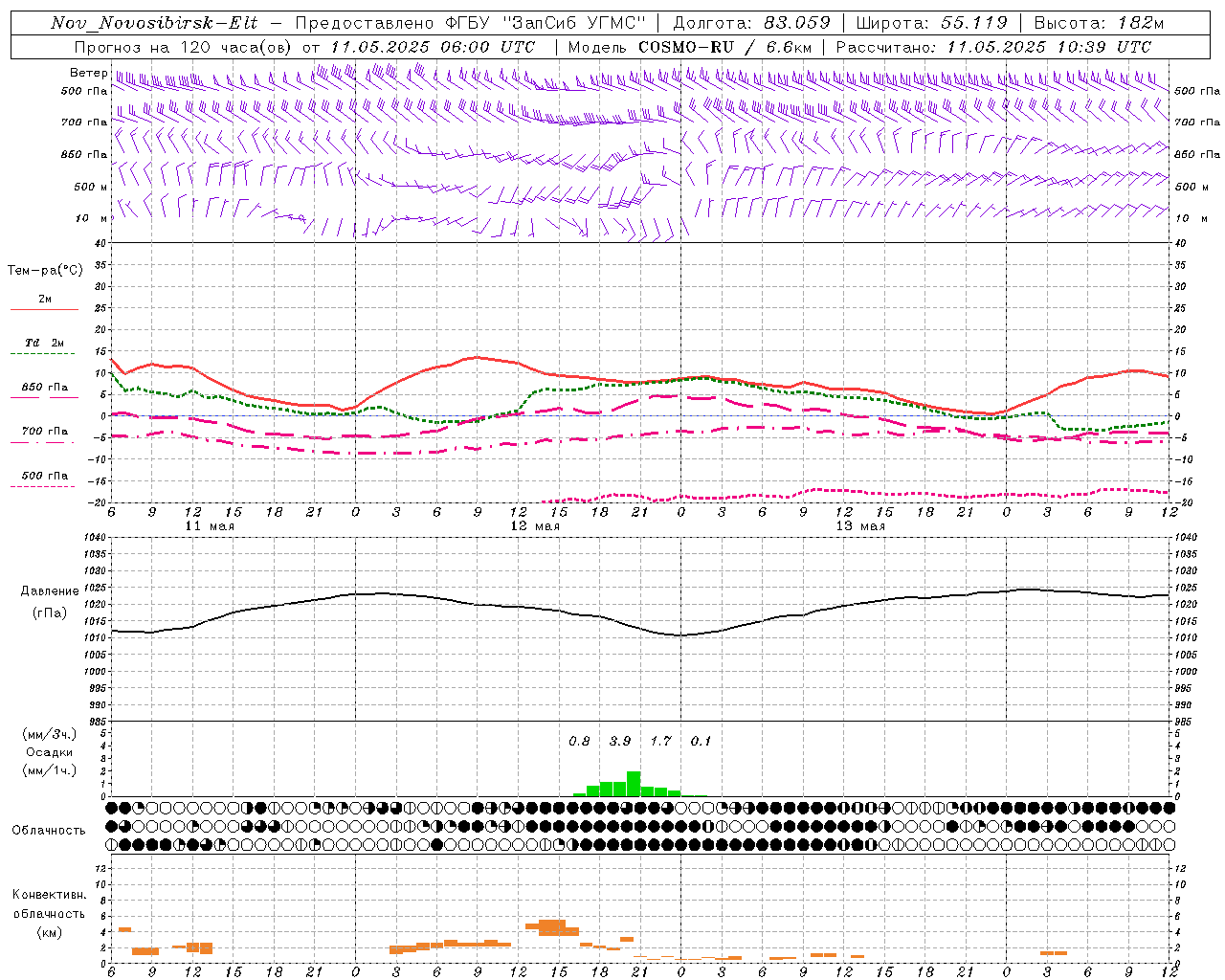Click the tallest green precipitation bar
Viewport: 1225px width, 980px height.
click(634, 784)
